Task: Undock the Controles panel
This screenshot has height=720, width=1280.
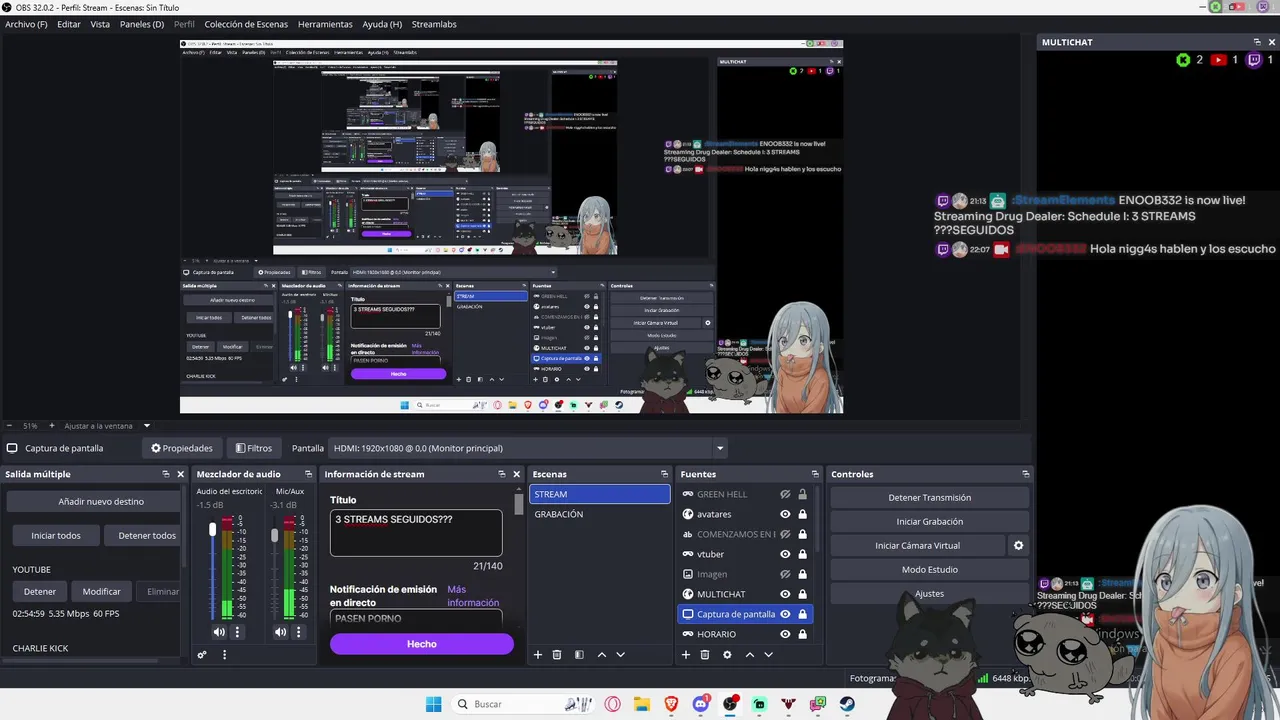Action: point(1025,474)
